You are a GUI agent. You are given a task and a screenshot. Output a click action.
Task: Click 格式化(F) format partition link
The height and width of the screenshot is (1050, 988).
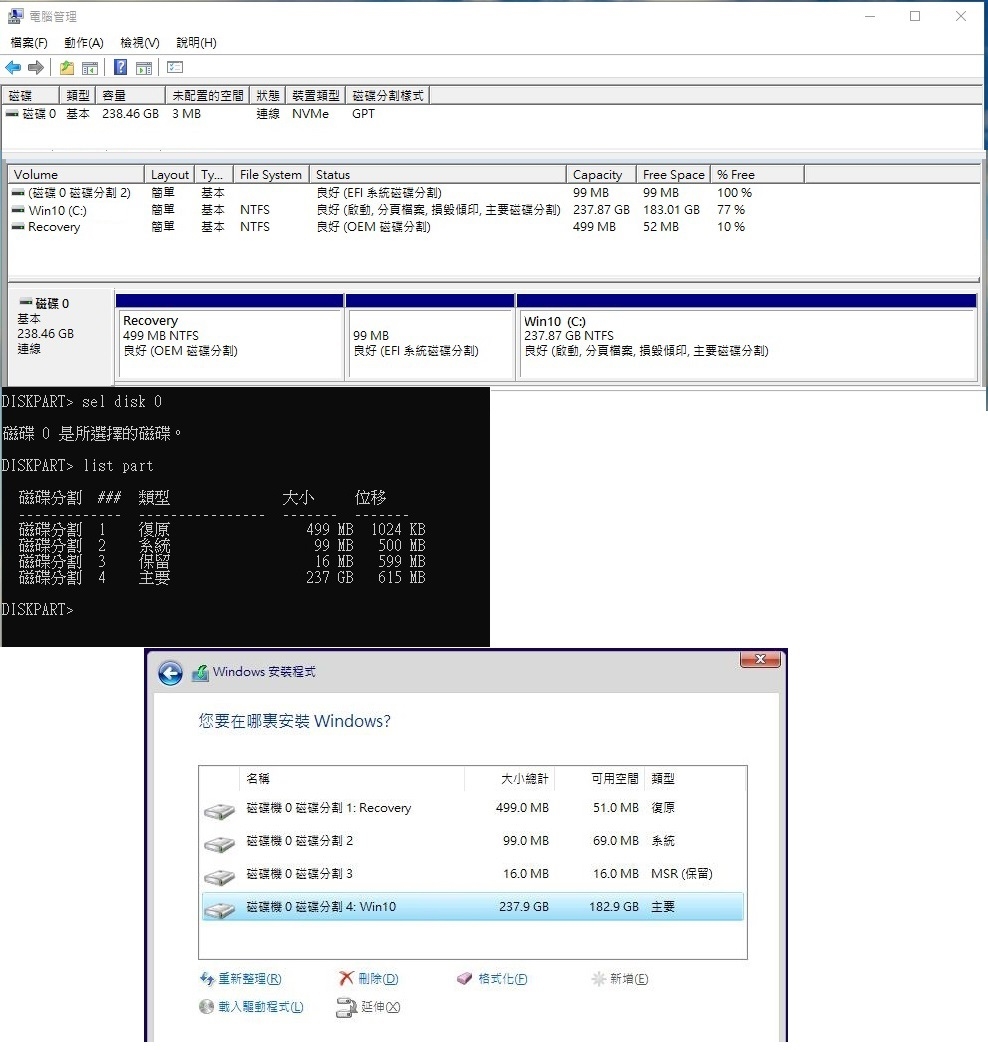pos(492,979)
